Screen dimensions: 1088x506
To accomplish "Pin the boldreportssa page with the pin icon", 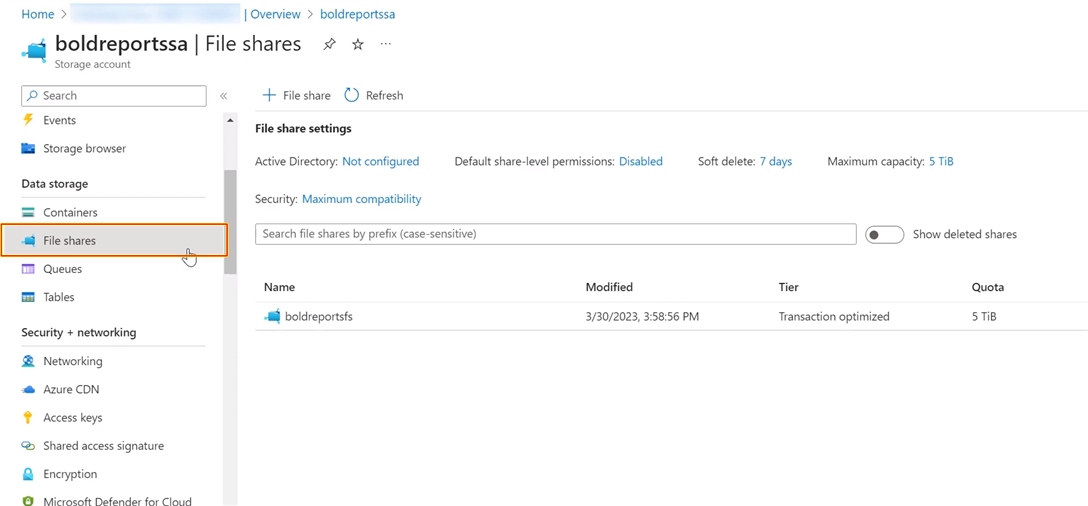I will coord(330,44).
